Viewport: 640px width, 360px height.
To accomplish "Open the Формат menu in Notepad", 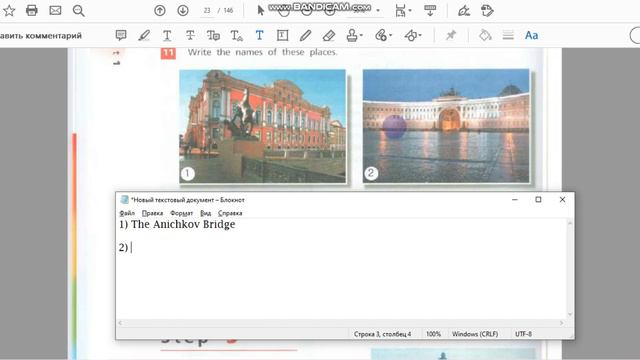I will [181, 213].
